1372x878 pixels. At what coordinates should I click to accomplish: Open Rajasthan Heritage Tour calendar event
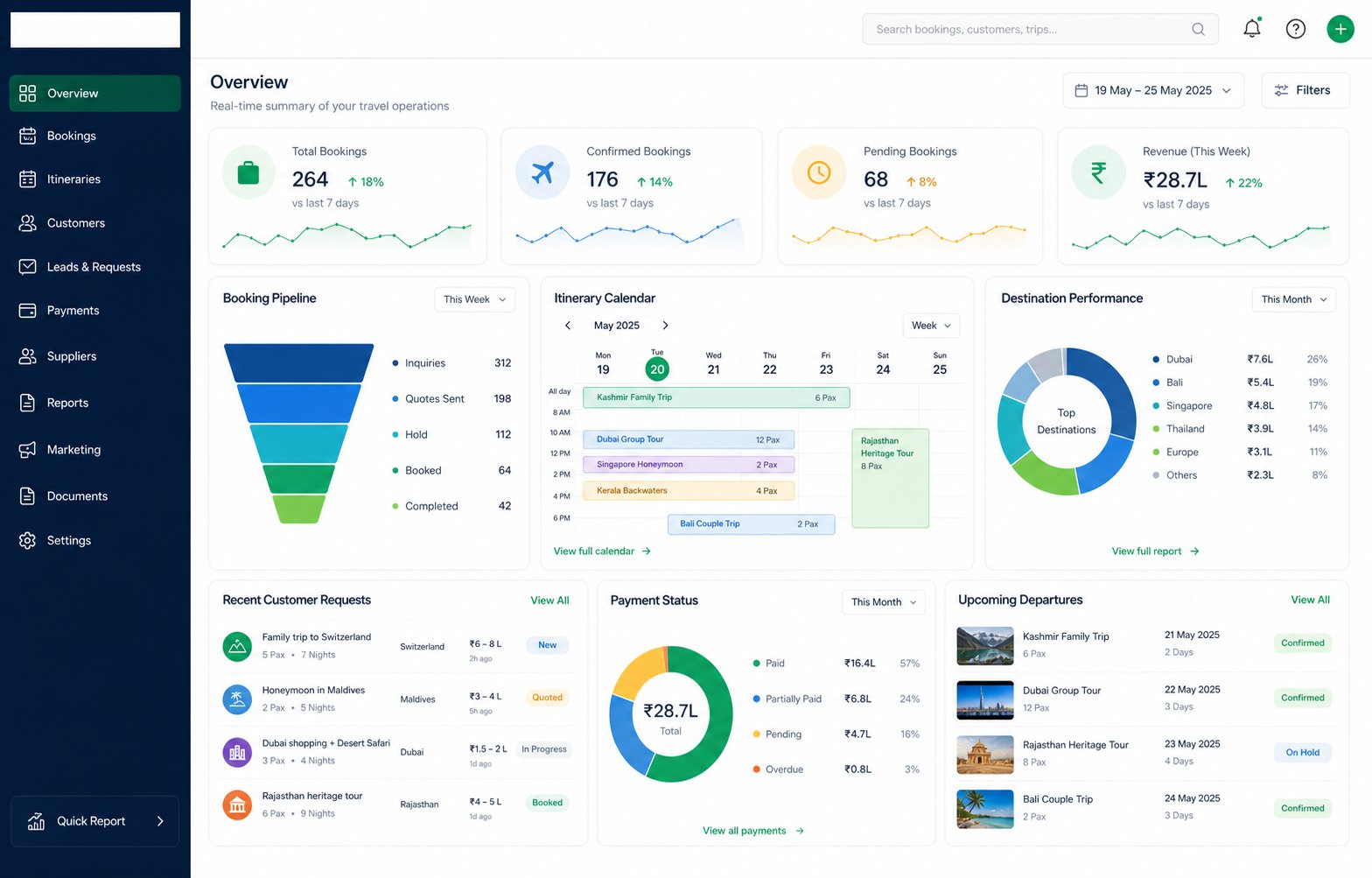[890, 478]
